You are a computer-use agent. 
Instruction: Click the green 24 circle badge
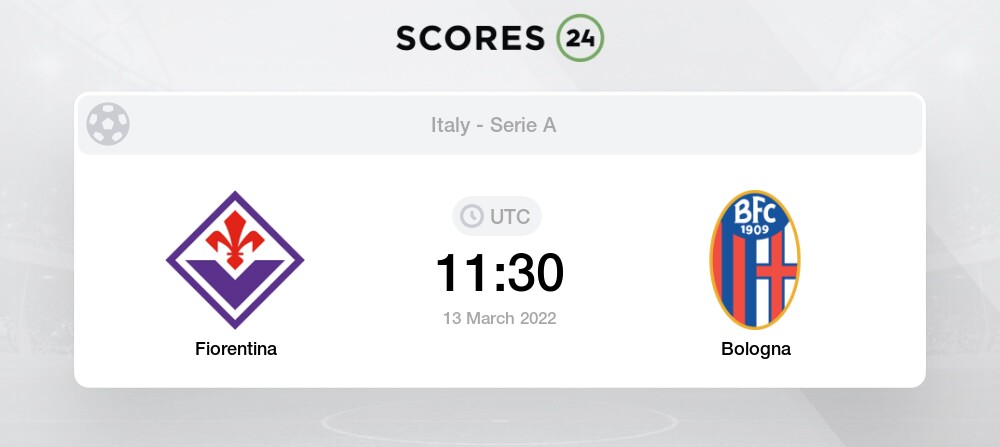579,38
